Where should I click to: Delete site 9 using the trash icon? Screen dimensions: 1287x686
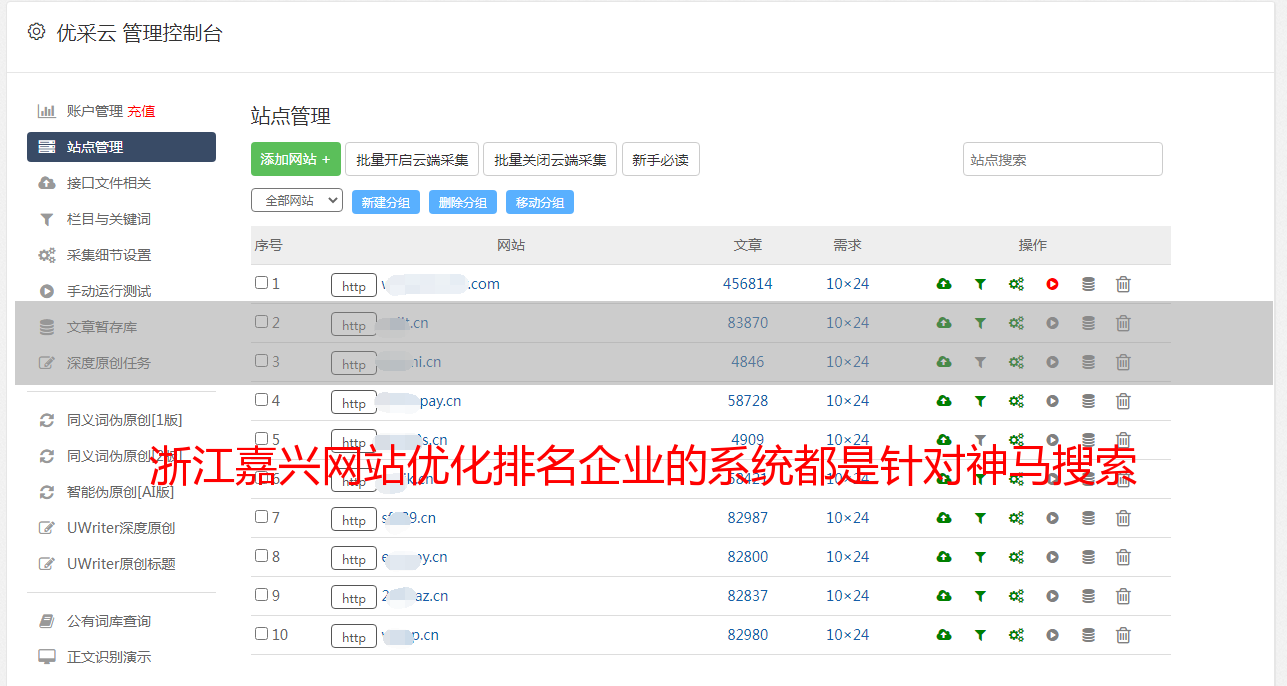coord(1123,596)
